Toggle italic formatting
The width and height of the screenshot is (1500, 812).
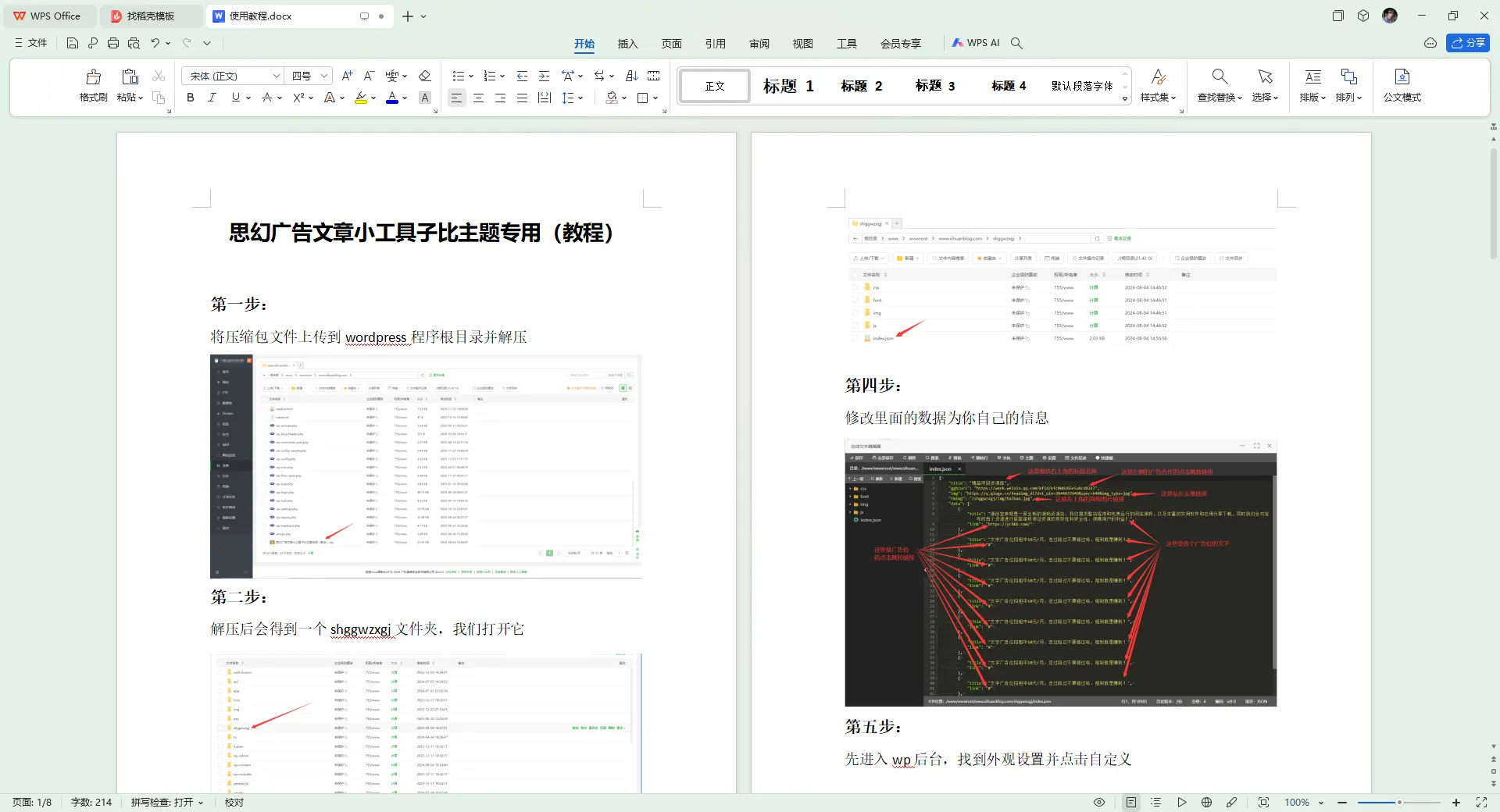pyautogui.click(x=212, y=98)
